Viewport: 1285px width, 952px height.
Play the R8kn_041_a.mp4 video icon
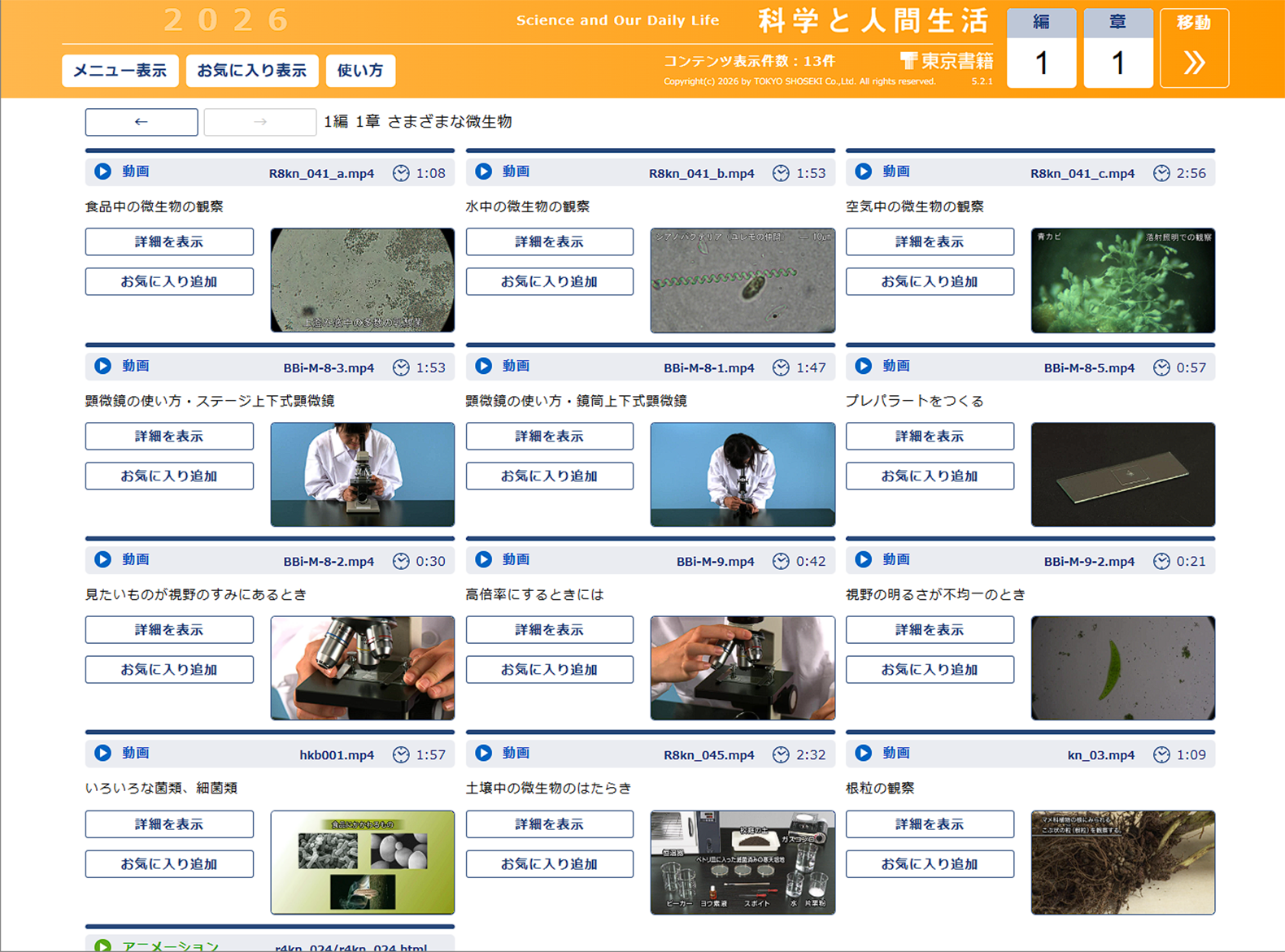pyautogui.click(x=102, y=172)
